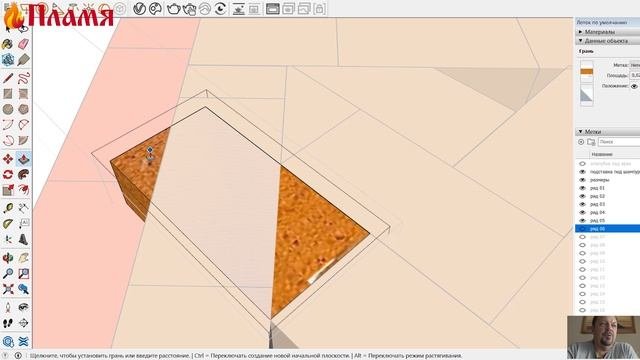Select the Rotate tool

[x=8, y=175]
